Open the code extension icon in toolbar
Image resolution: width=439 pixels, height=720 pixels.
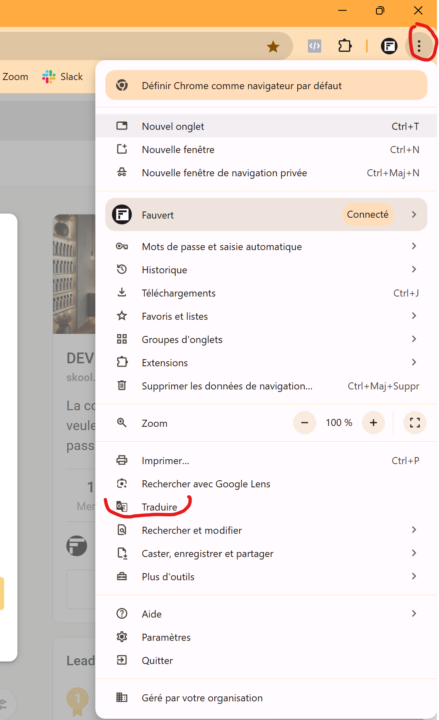pos(315,46)
